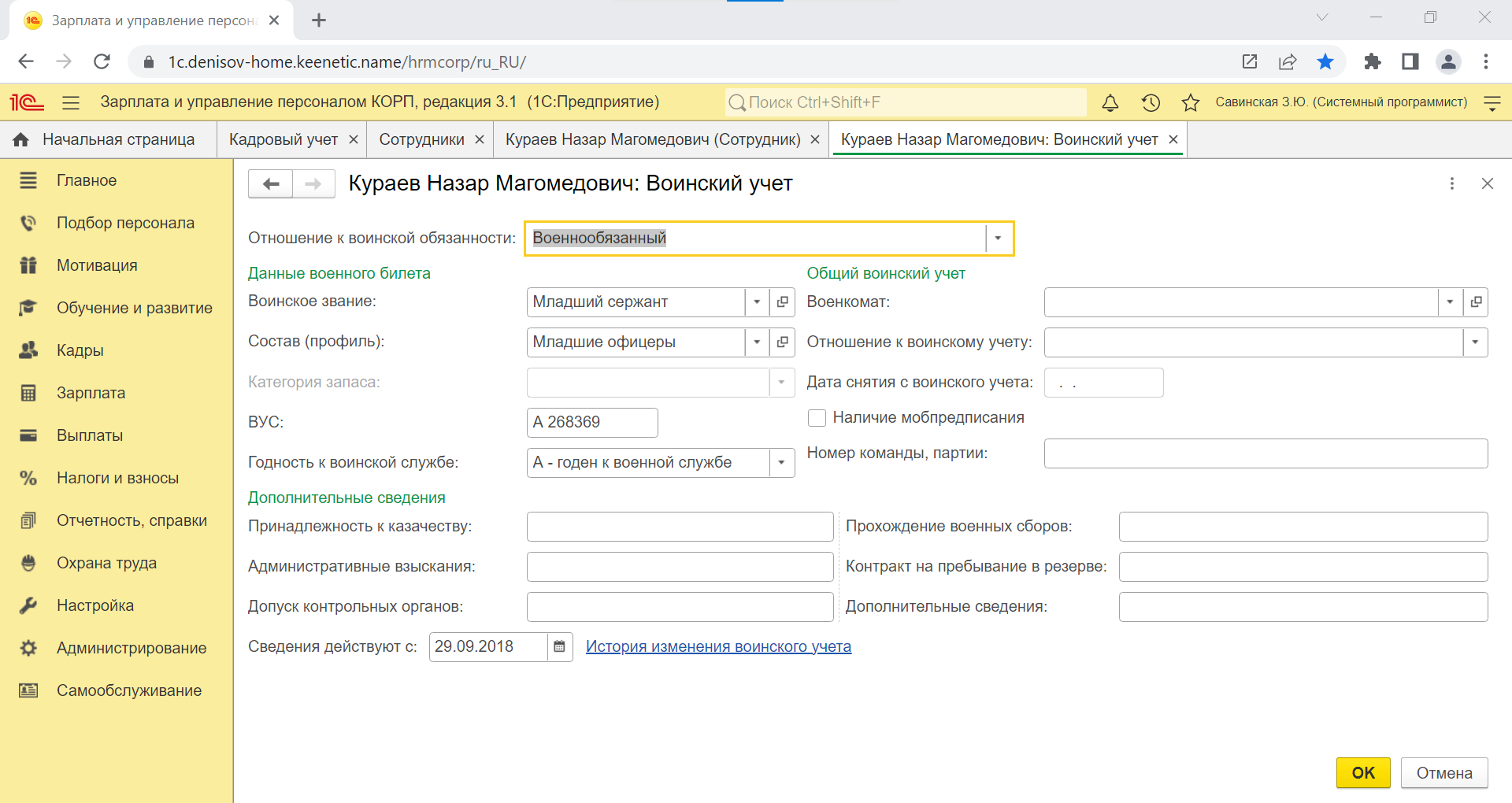This screenshot has height=803, width=1512.
Task: Open the history clock icon
Action: point(1151,102)
